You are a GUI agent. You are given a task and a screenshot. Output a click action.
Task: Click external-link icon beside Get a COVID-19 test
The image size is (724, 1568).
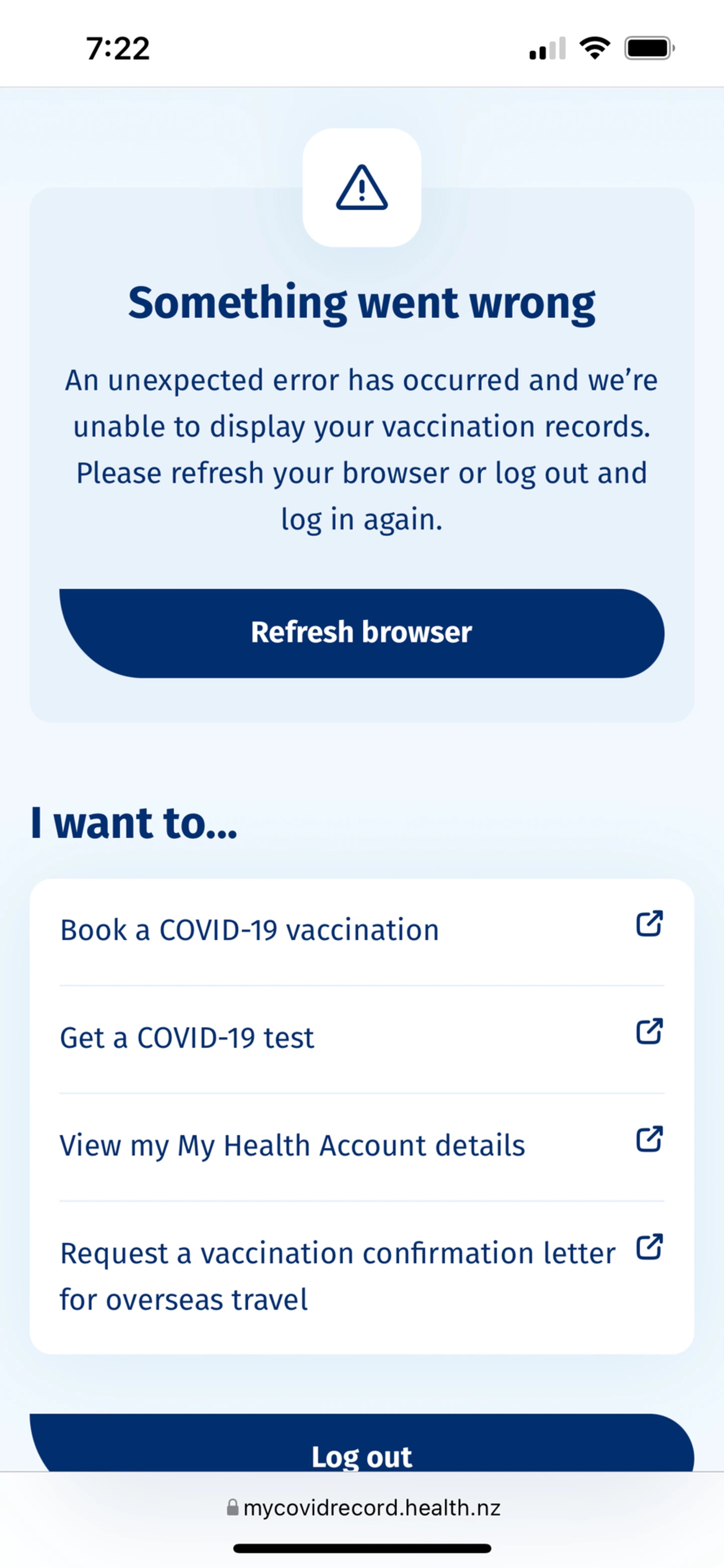click(649, 1031)
